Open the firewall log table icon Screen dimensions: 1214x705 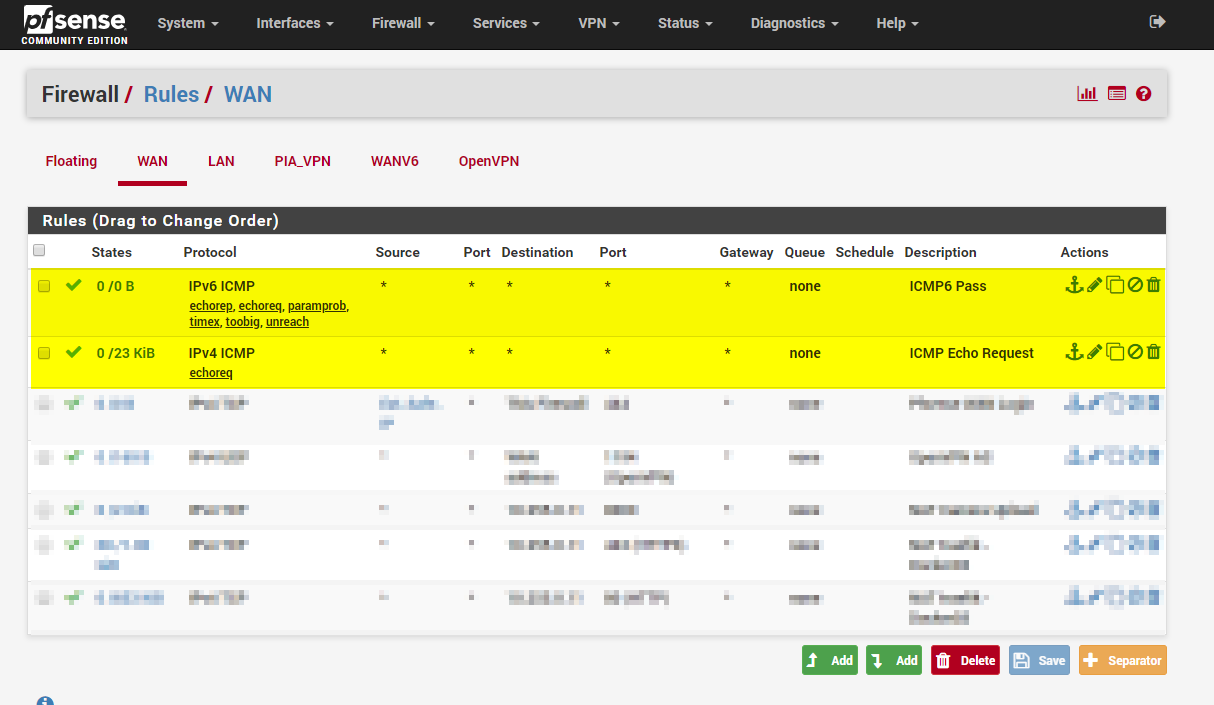[1117, 94]
